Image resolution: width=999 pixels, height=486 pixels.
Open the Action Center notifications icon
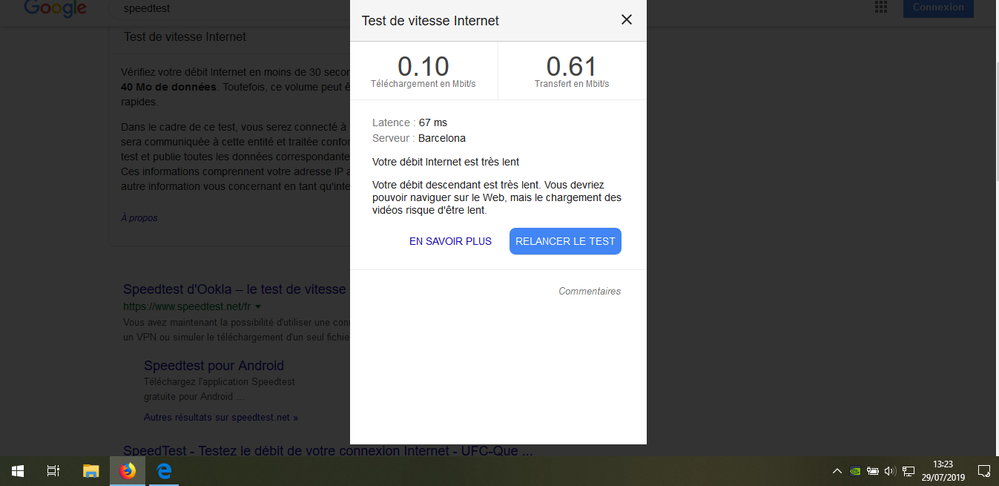983,471
